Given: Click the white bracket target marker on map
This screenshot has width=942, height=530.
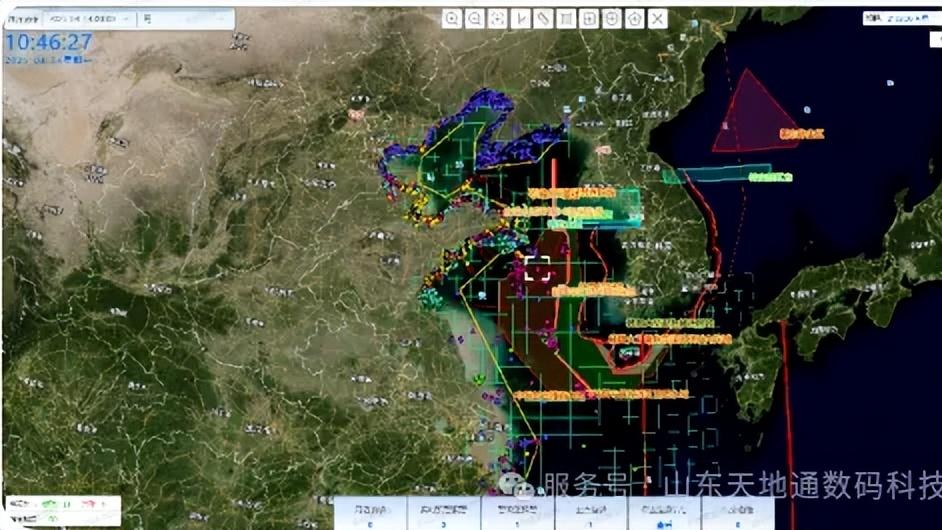Looking at the screenshot, I should click(x=537, y=268).
